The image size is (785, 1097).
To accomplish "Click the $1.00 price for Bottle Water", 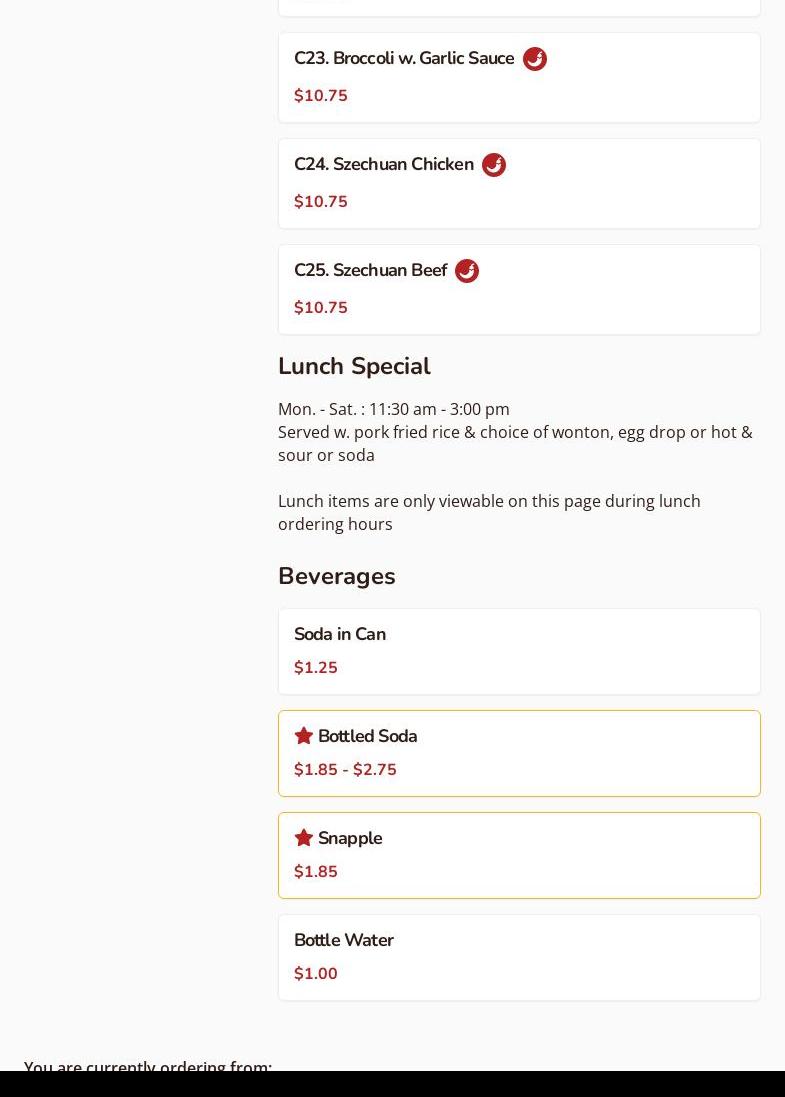I will [x=316, y=974].
